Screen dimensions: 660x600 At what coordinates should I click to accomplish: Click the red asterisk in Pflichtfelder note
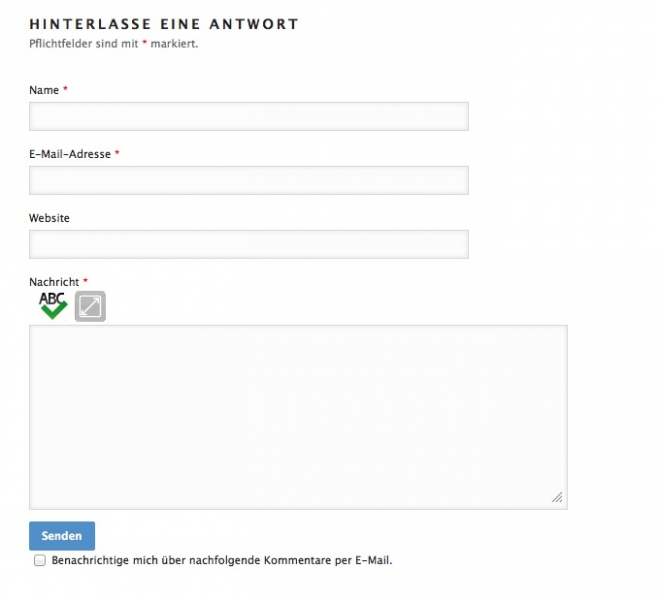(x=144, y=44)
